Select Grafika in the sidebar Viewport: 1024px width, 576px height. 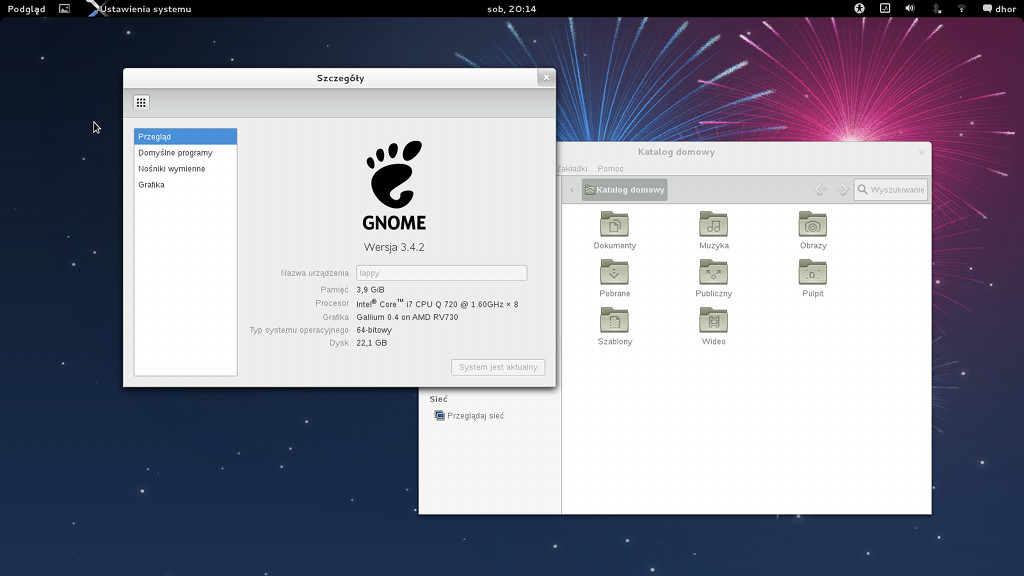[x=185, y=185]
